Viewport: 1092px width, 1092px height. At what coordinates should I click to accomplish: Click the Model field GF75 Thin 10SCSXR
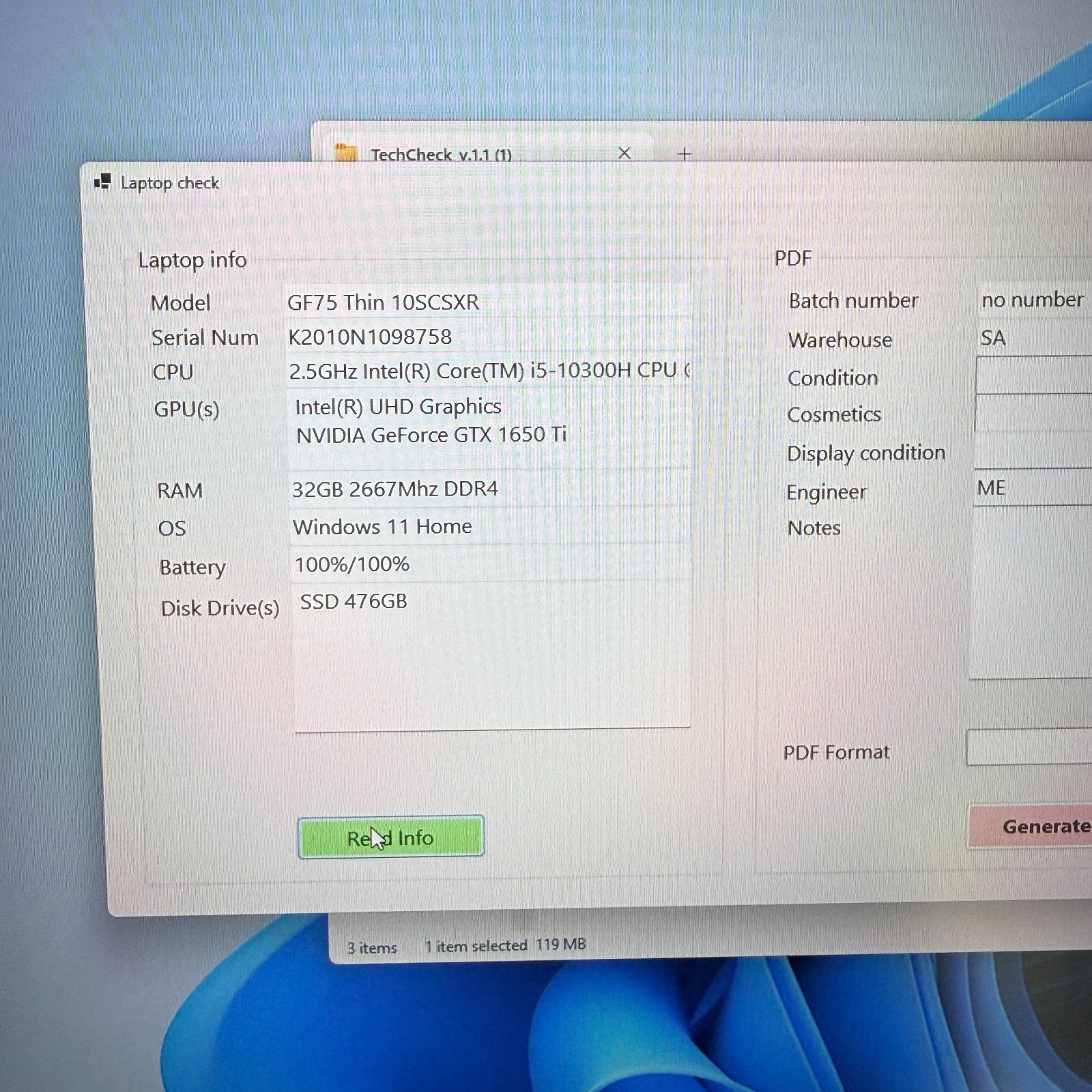click(488, 302)
